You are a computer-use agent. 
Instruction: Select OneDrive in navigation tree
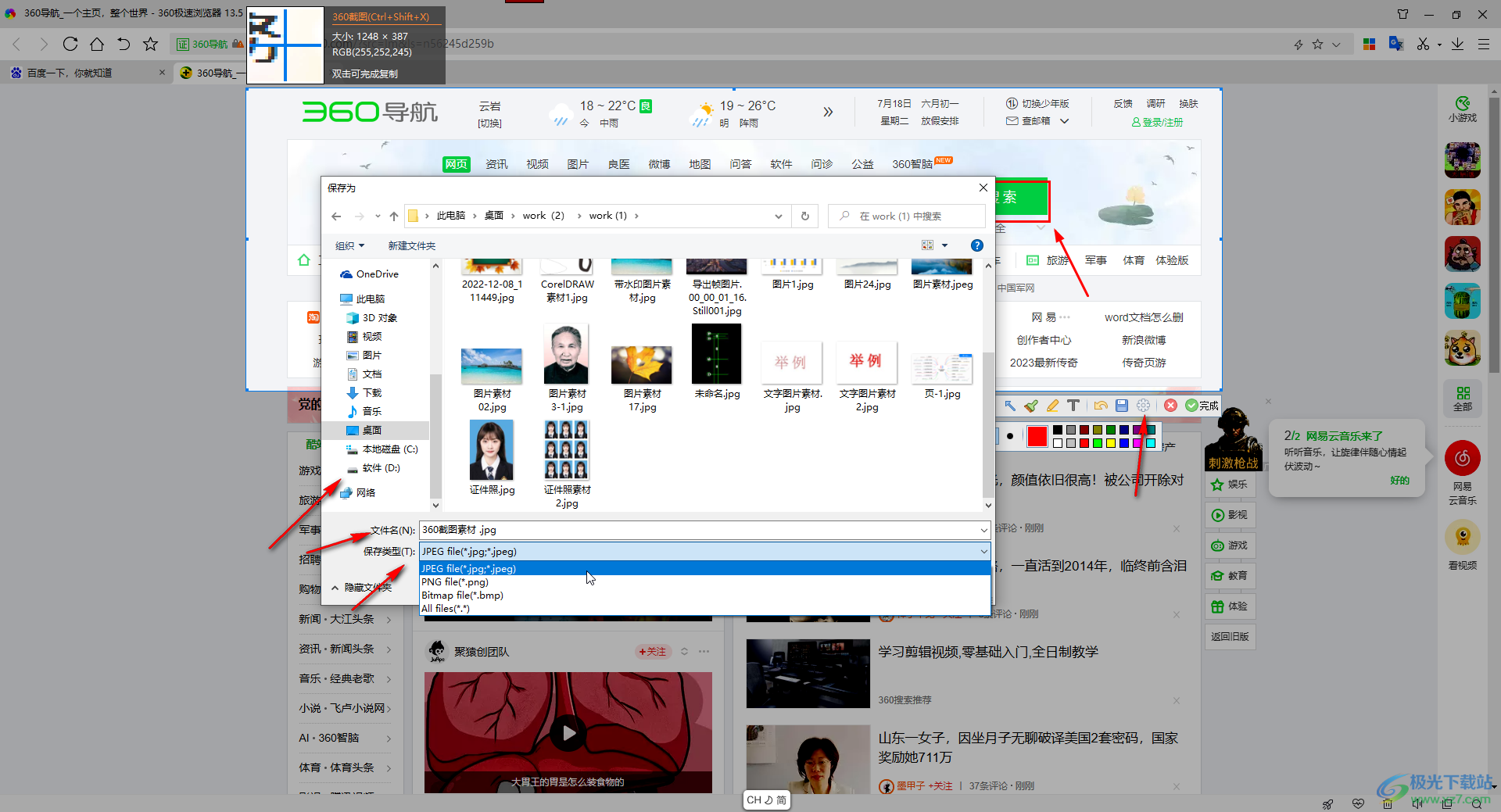point(370,274)
